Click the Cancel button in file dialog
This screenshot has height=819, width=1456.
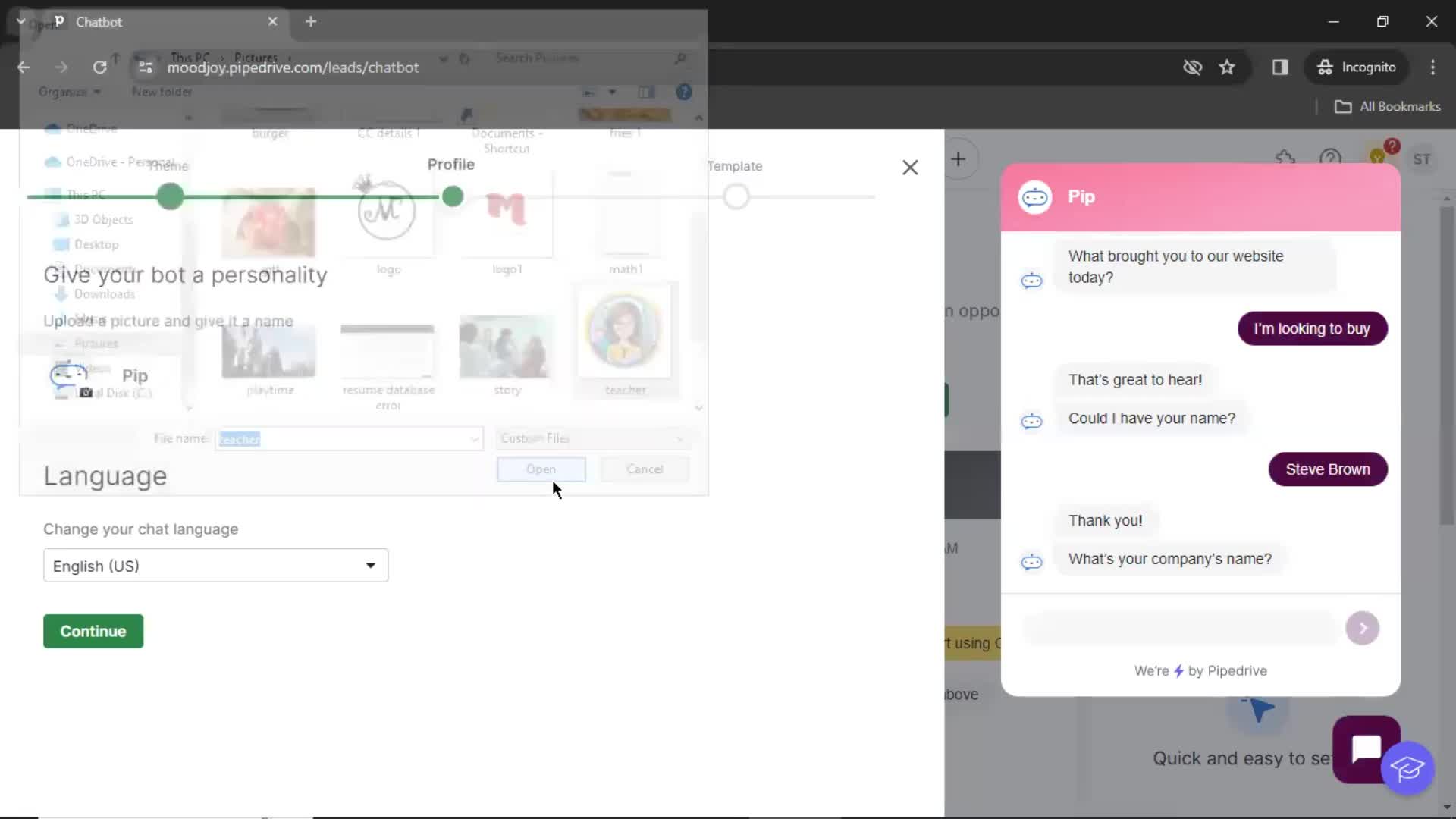click(645, 469)
